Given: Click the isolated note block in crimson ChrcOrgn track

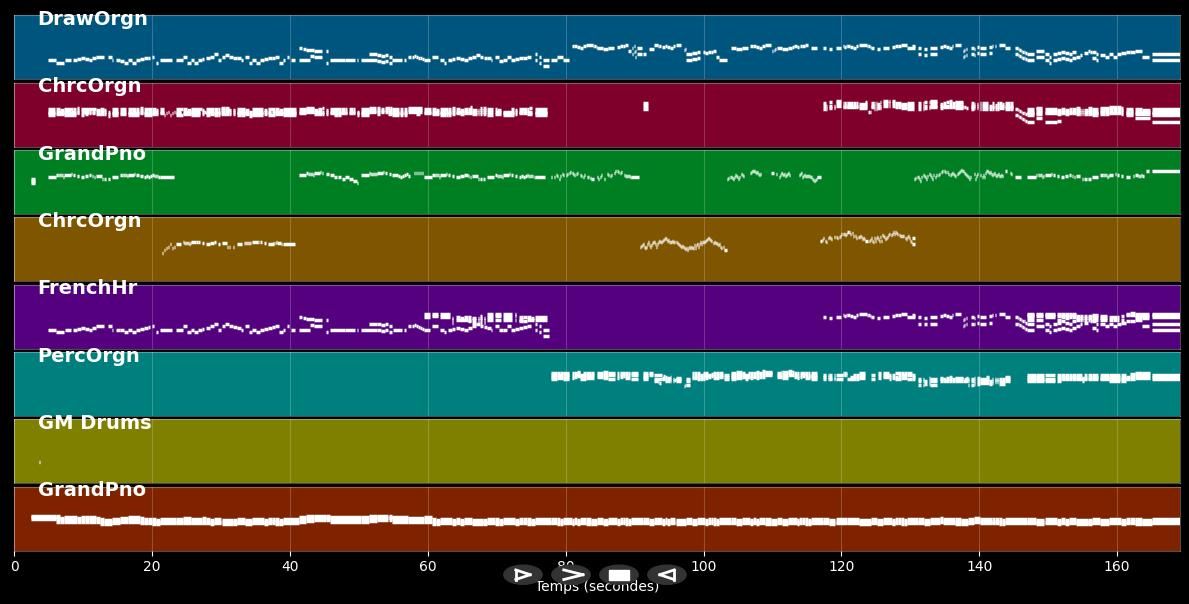Looking at the screenshot, I should coord(645,106).
